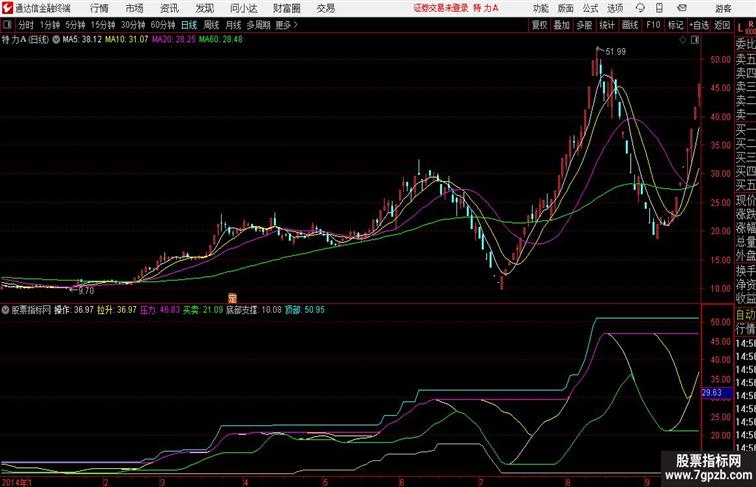Switch to 60分钟 period tab
The width and height of the screenshot is (756, 487).
pos(163,25)
